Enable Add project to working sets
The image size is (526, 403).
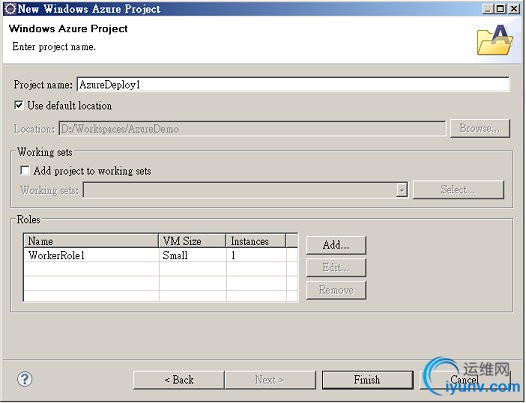tap(24, 170)
